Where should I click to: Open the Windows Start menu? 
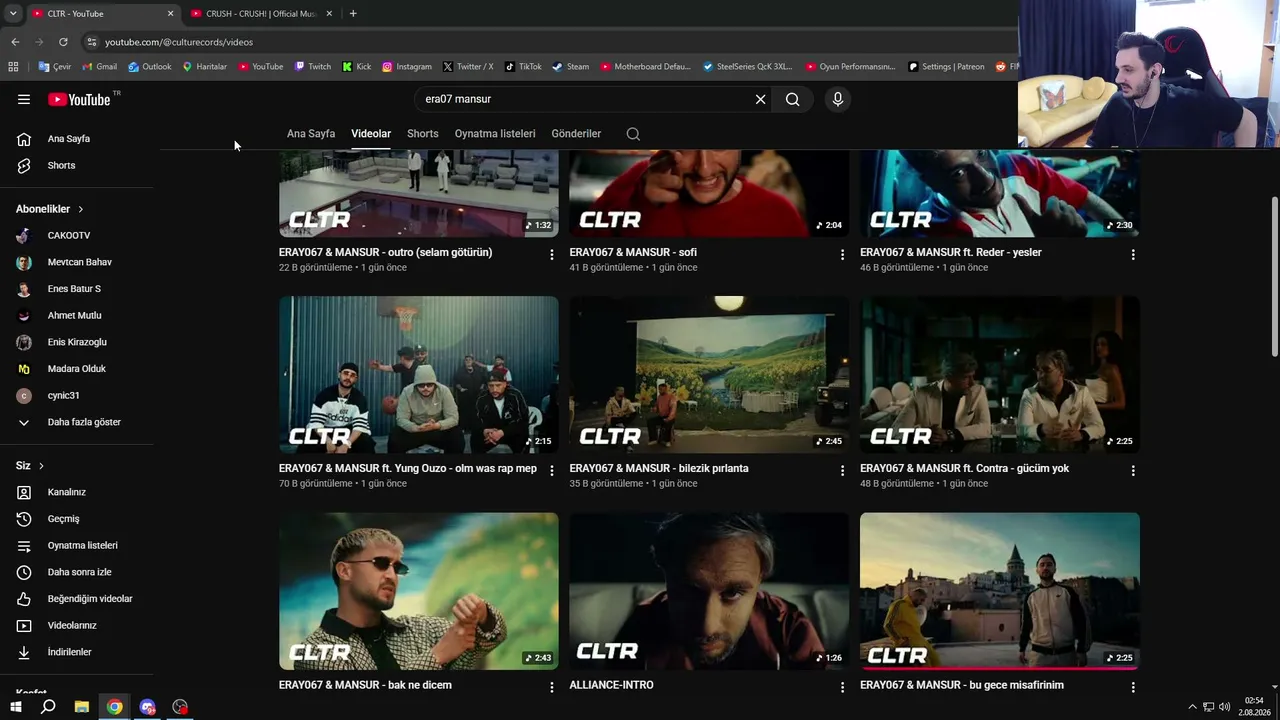tap(15, 707)
